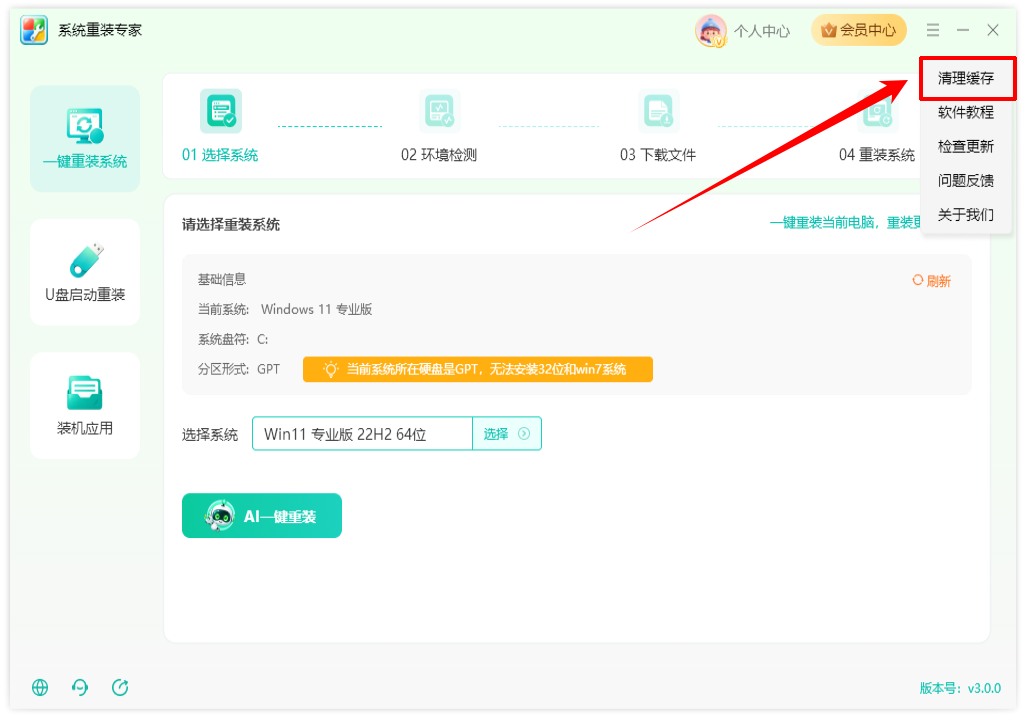Click the user avatar icon
This screenshot has height=720, width=1022.
pos(710,31)
